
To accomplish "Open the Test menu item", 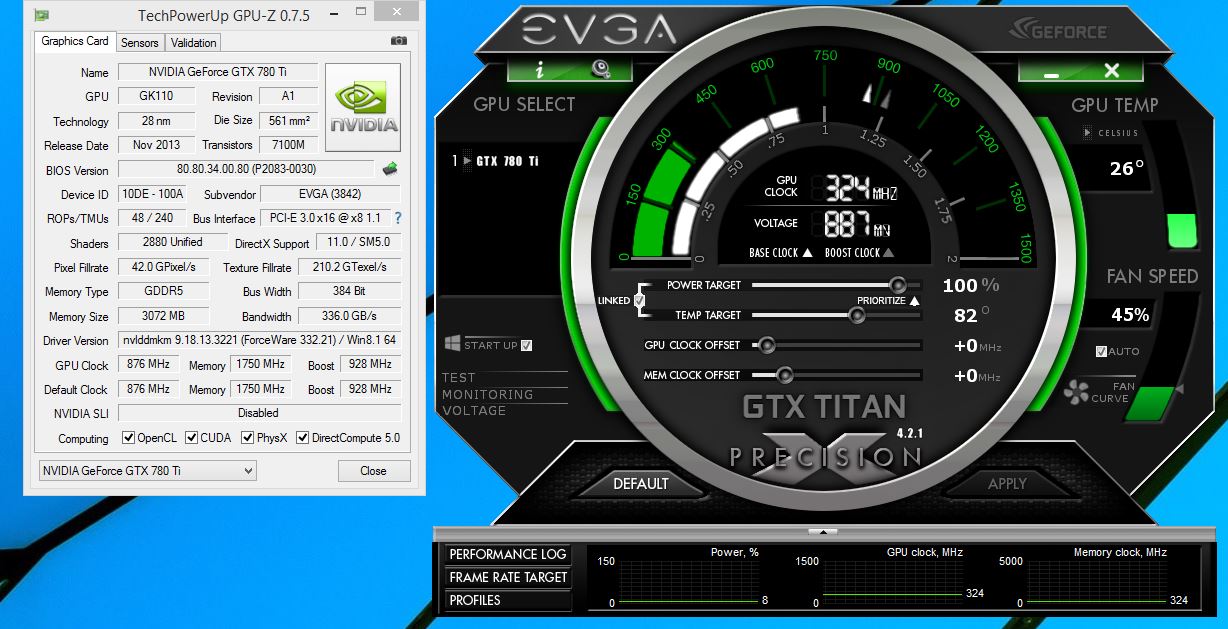I will [459, 378].
